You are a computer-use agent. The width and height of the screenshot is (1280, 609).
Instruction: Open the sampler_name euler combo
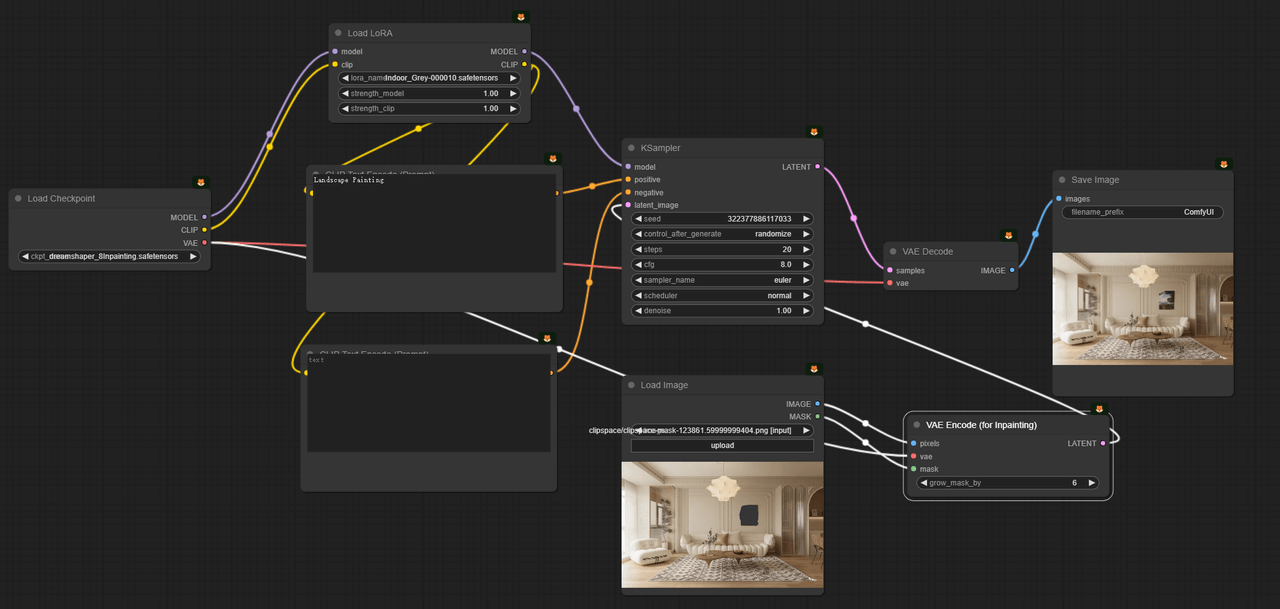[722, 280]
